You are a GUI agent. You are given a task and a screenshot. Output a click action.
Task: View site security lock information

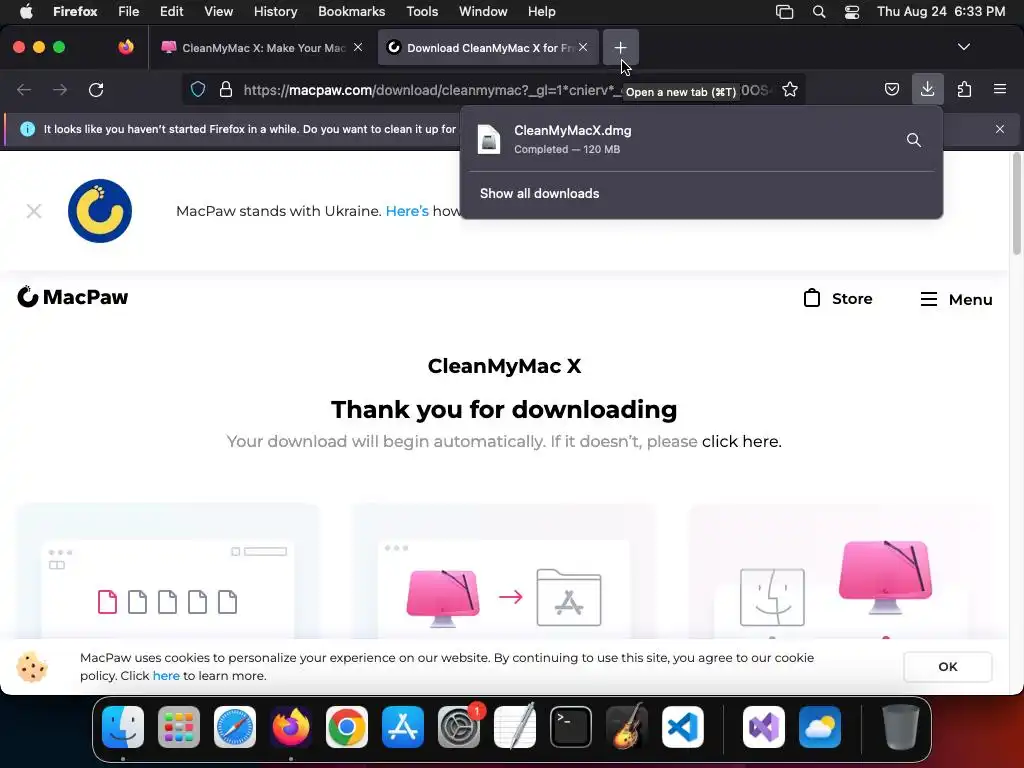tap(226, 89)
